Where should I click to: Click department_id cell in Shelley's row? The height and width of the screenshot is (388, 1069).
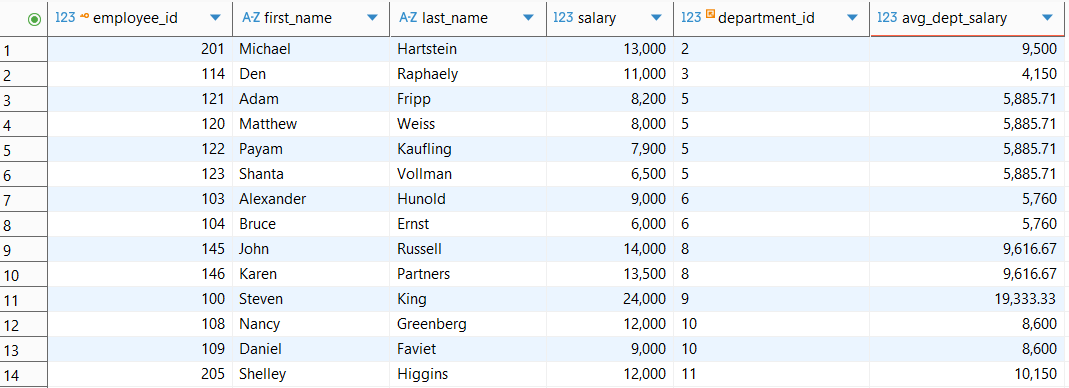772,374
